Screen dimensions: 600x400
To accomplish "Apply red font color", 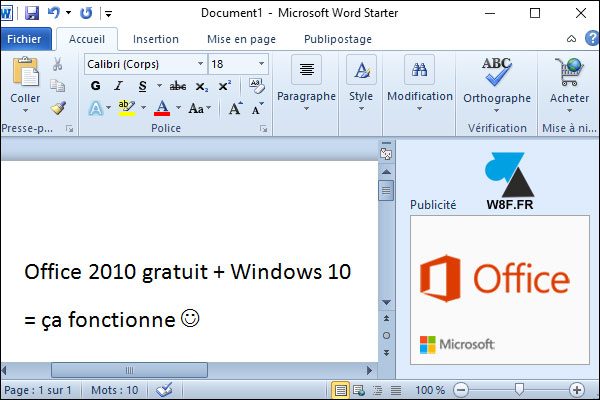I will [x=162, y=108].
